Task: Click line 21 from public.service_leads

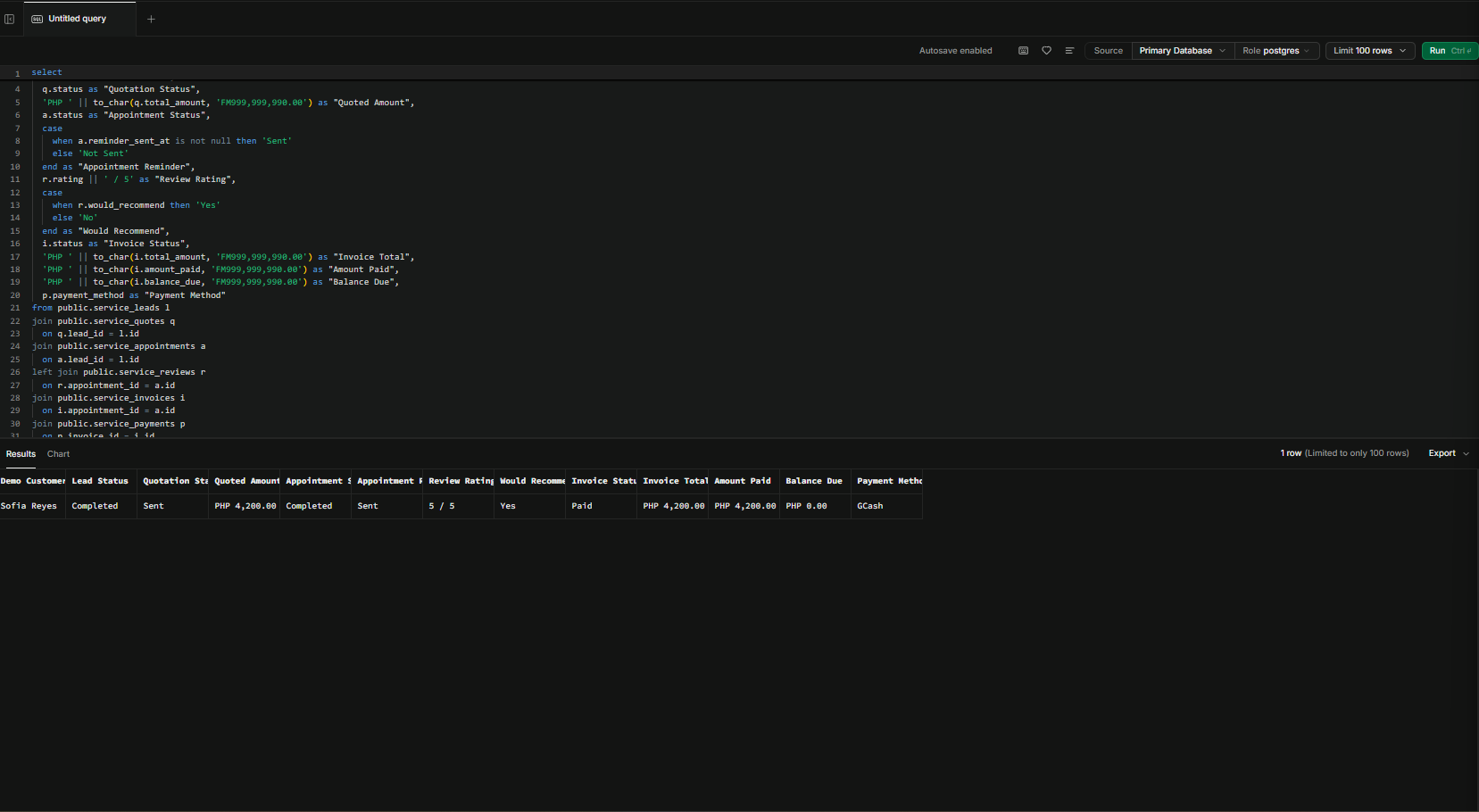Action: tap(101, 308)
